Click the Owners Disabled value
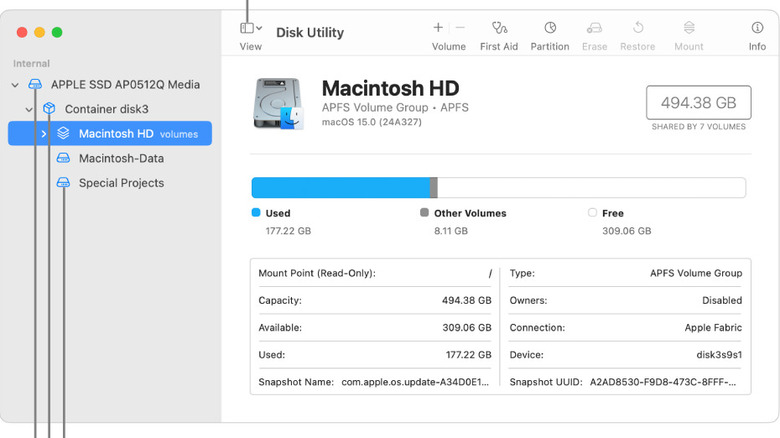Image resolution: width=780 pixels, height=438 pixels. (x=722, y=301)
